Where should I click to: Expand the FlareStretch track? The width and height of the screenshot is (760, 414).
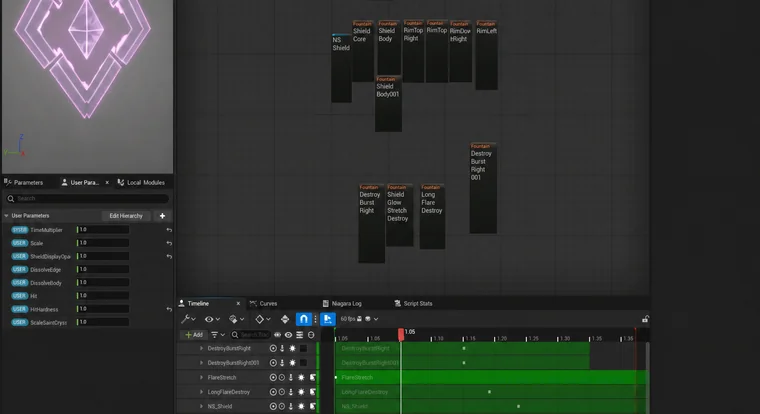pos(201,377)
